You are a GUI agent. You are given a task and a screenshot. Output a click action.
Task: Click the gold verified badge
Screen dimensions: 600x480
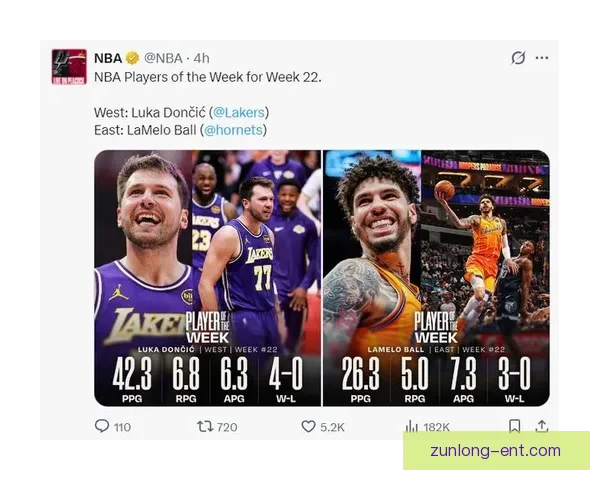pyautogui.click(x=132, y=58)
